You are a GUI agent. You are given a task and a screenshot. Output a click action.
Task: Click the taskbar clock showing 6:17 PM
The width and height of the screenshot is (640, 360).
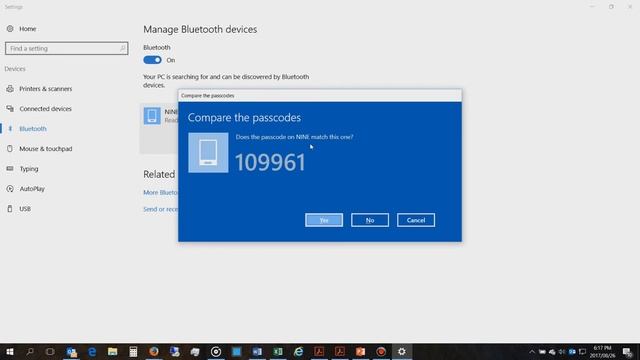tap(602, 352)
